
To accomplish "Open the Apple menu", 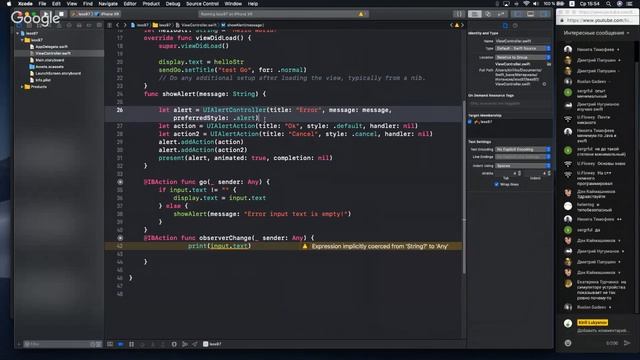I will click(x=9, y=4).
